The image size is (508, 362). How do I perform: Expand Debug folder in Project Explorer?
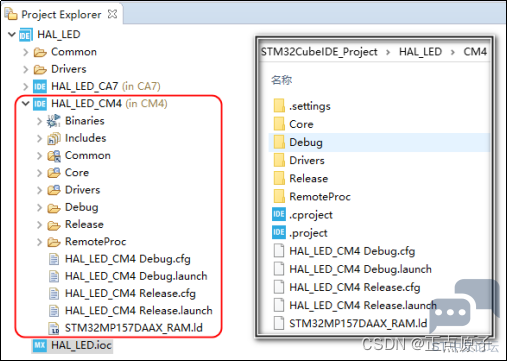click(39, 207)
